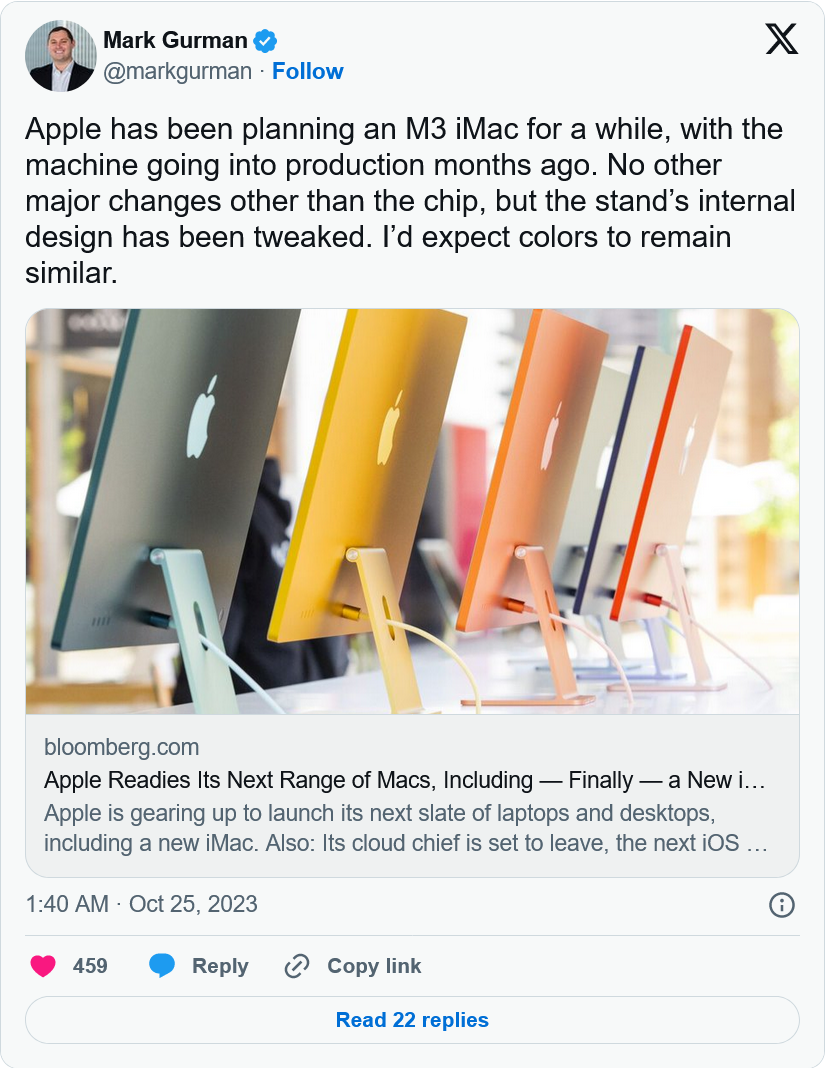
Task: Expand the Read 22 replies button
Action: 412,1020
